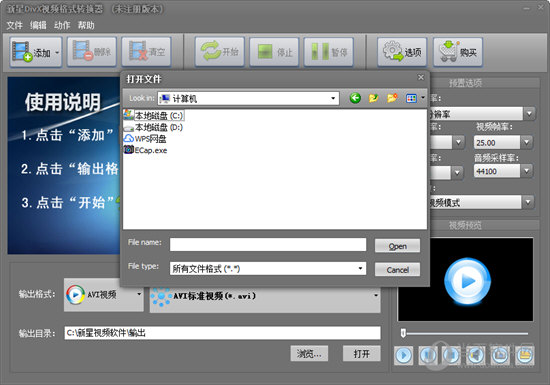Click the stop icon under the preview
This screenshot has height=385, width=550.
pyautogui.click(x=451, y=356)
